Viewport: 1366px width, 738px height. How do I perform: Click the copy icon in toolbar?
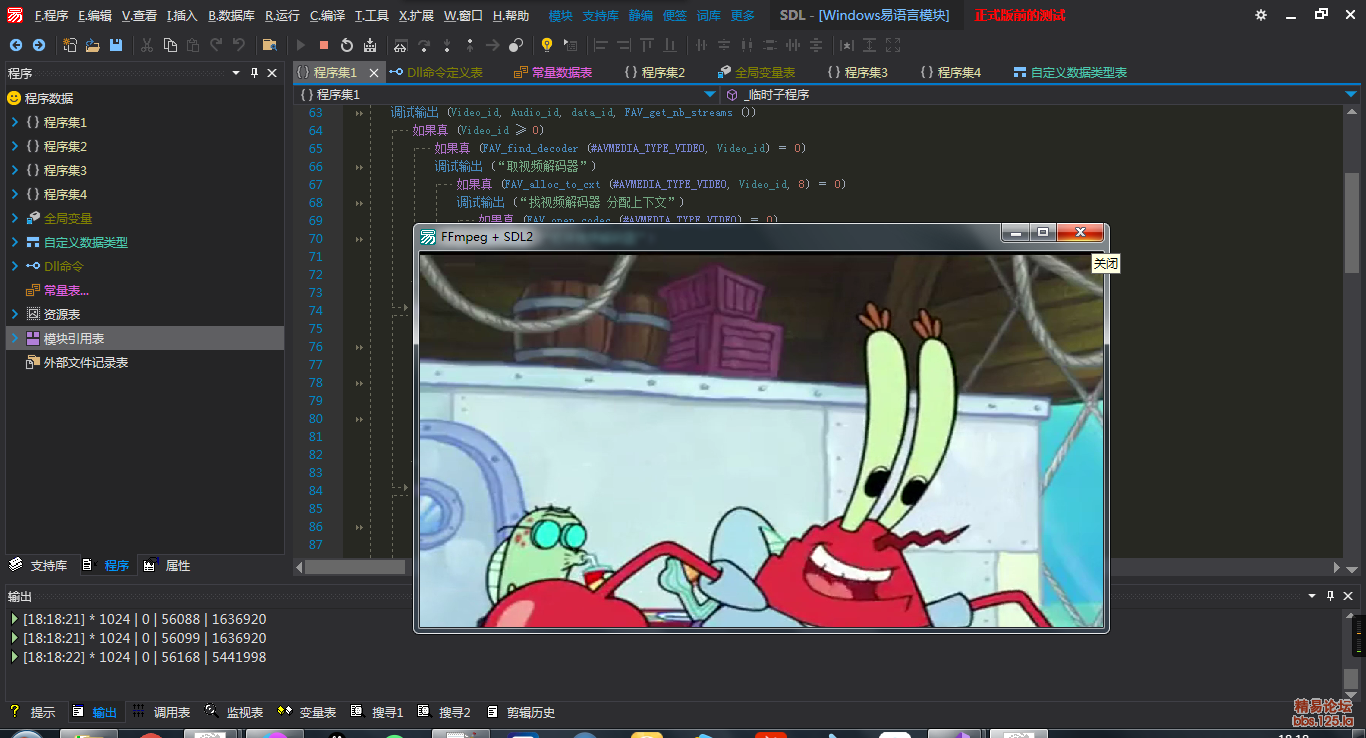point(170,45)
